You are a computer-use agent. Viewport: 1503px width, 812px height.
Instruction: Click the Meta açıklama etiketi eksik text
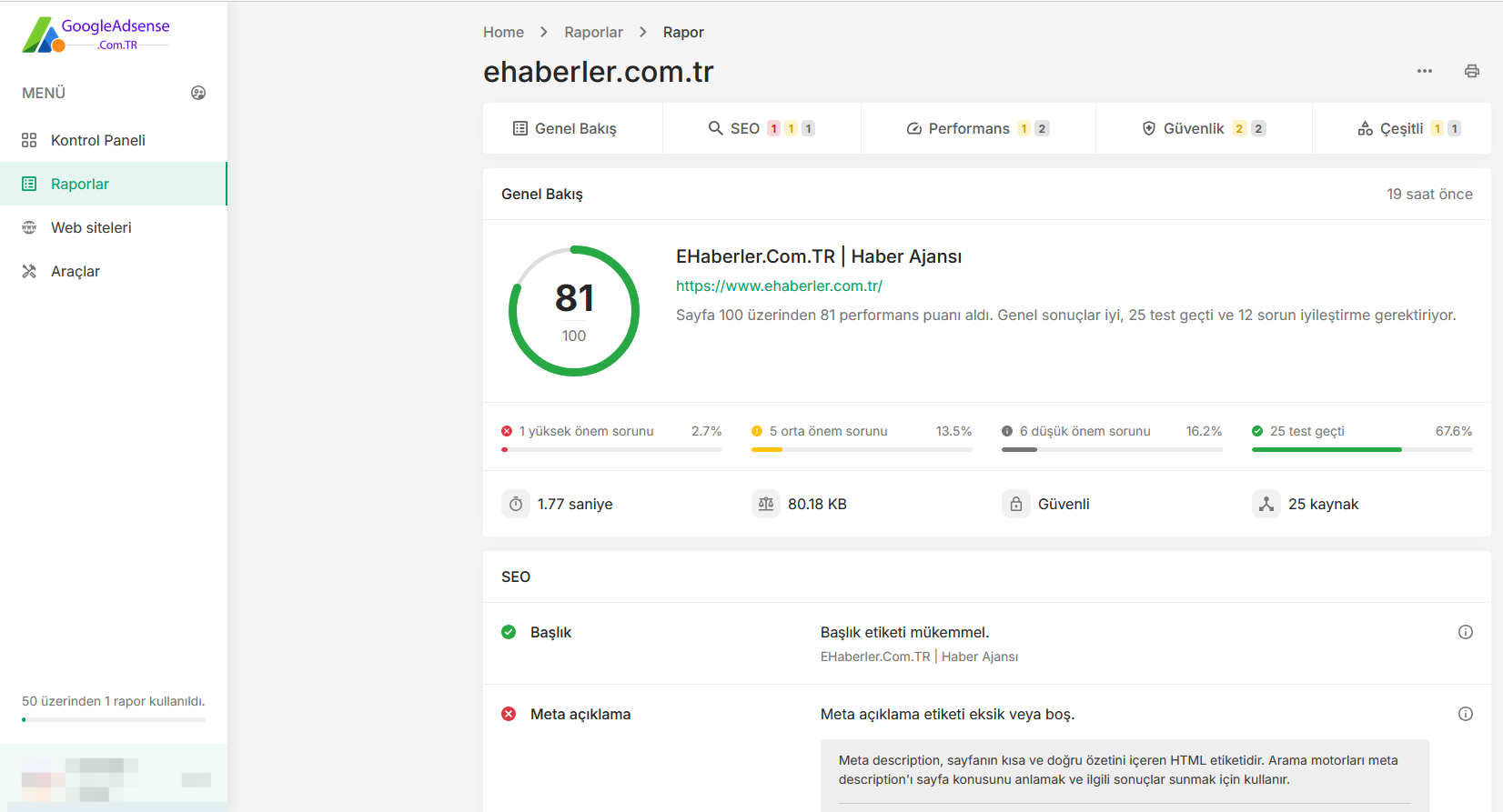[947, 714]
